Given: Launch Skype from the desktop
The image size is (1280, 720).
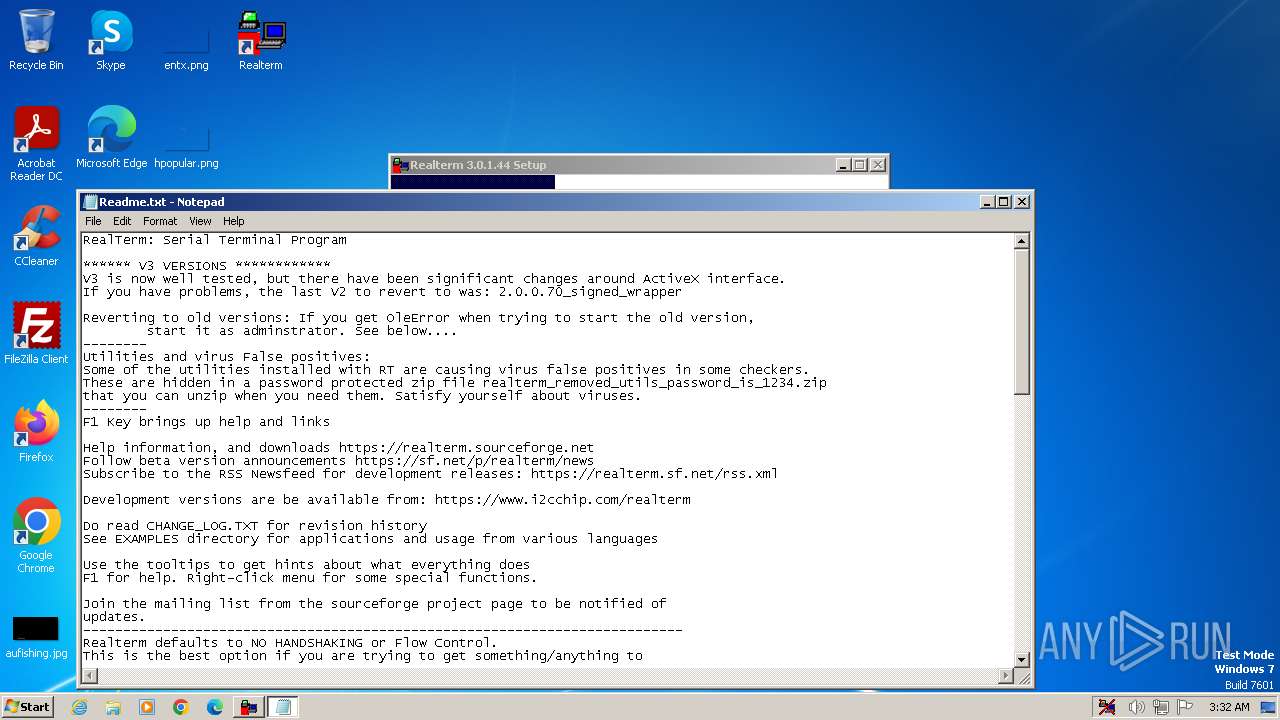Looking at the screenshot, I should pos(110,41).
